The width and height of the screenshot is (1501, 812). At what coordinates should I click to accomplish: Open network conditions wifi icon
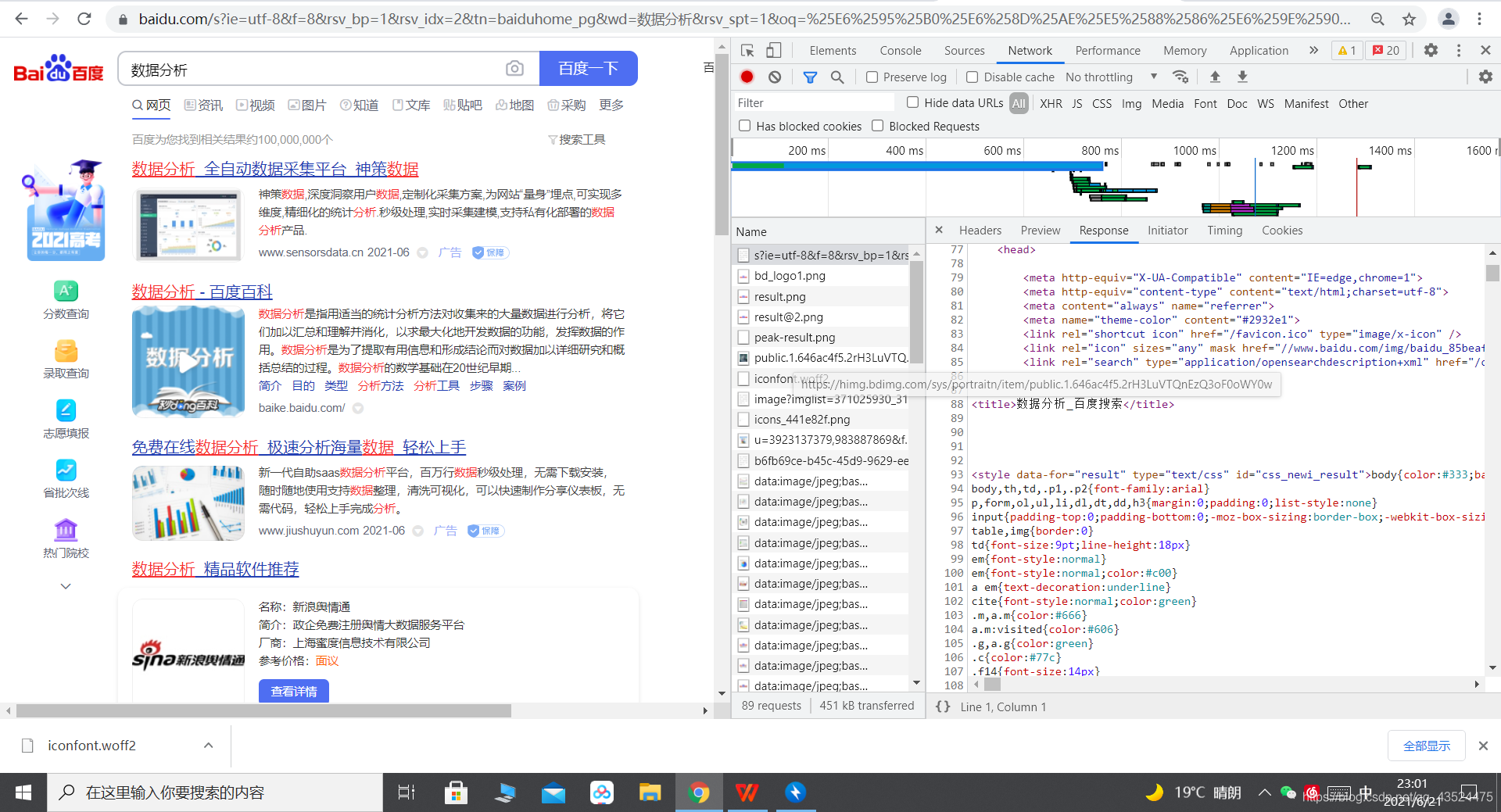pyautogui.click(x=1180, y=77)
